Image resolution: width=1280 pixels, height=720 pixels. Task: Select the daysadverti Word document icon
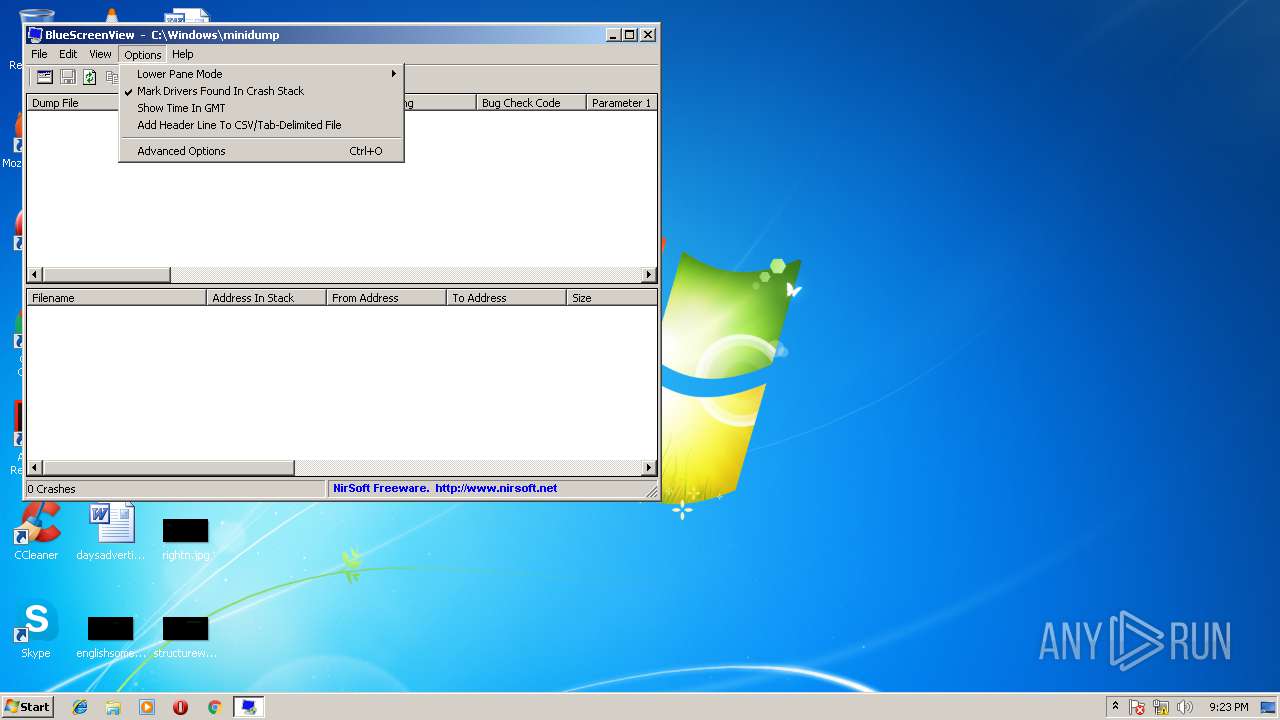point(110,531)
